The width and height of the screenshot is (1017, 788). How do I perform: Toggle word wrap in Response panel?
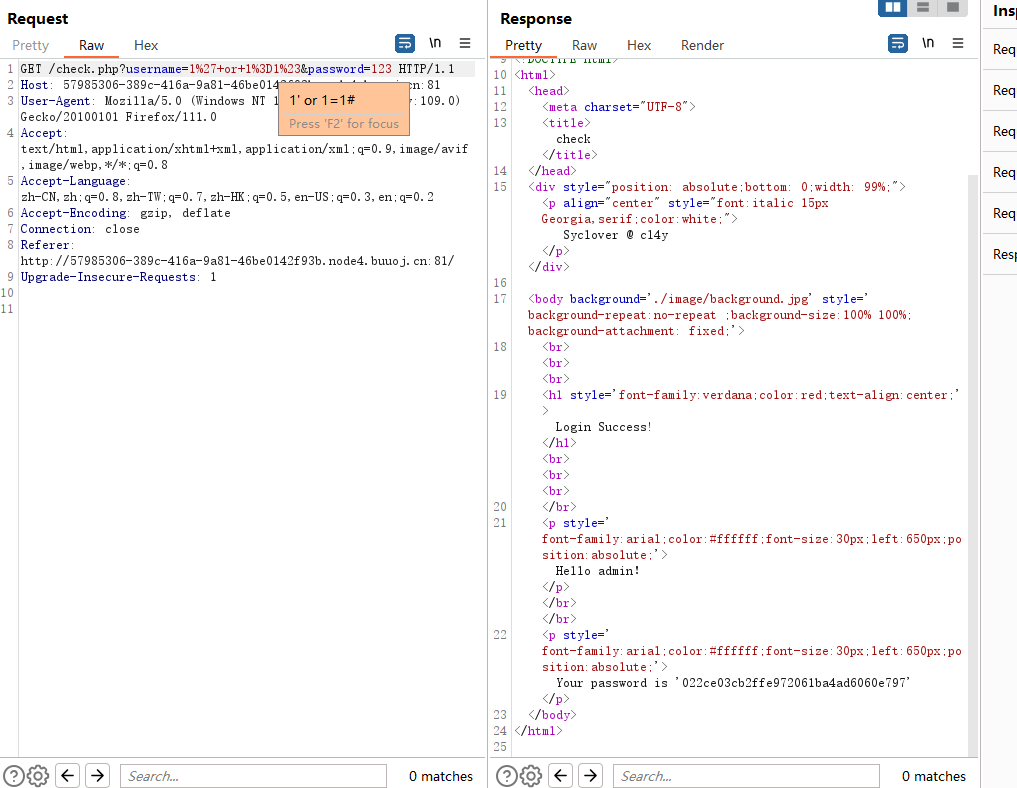tap(898, 43)
